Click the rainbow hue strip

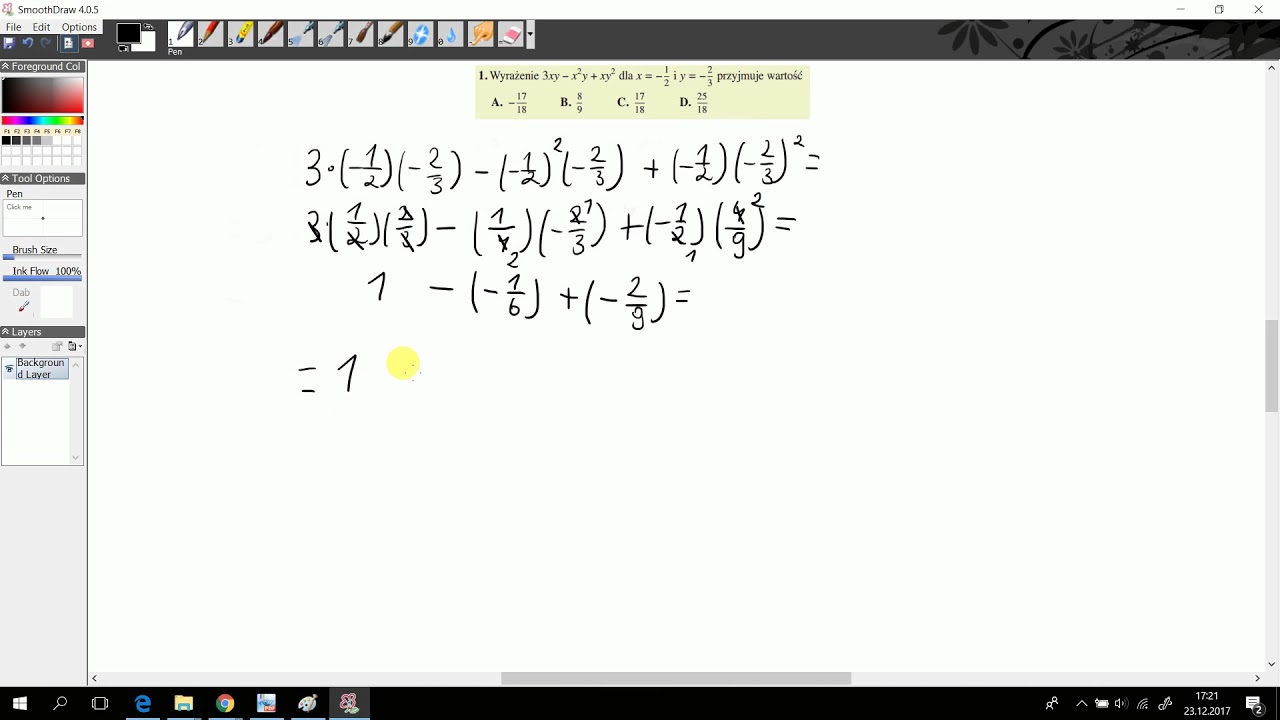tap(42, 121)
